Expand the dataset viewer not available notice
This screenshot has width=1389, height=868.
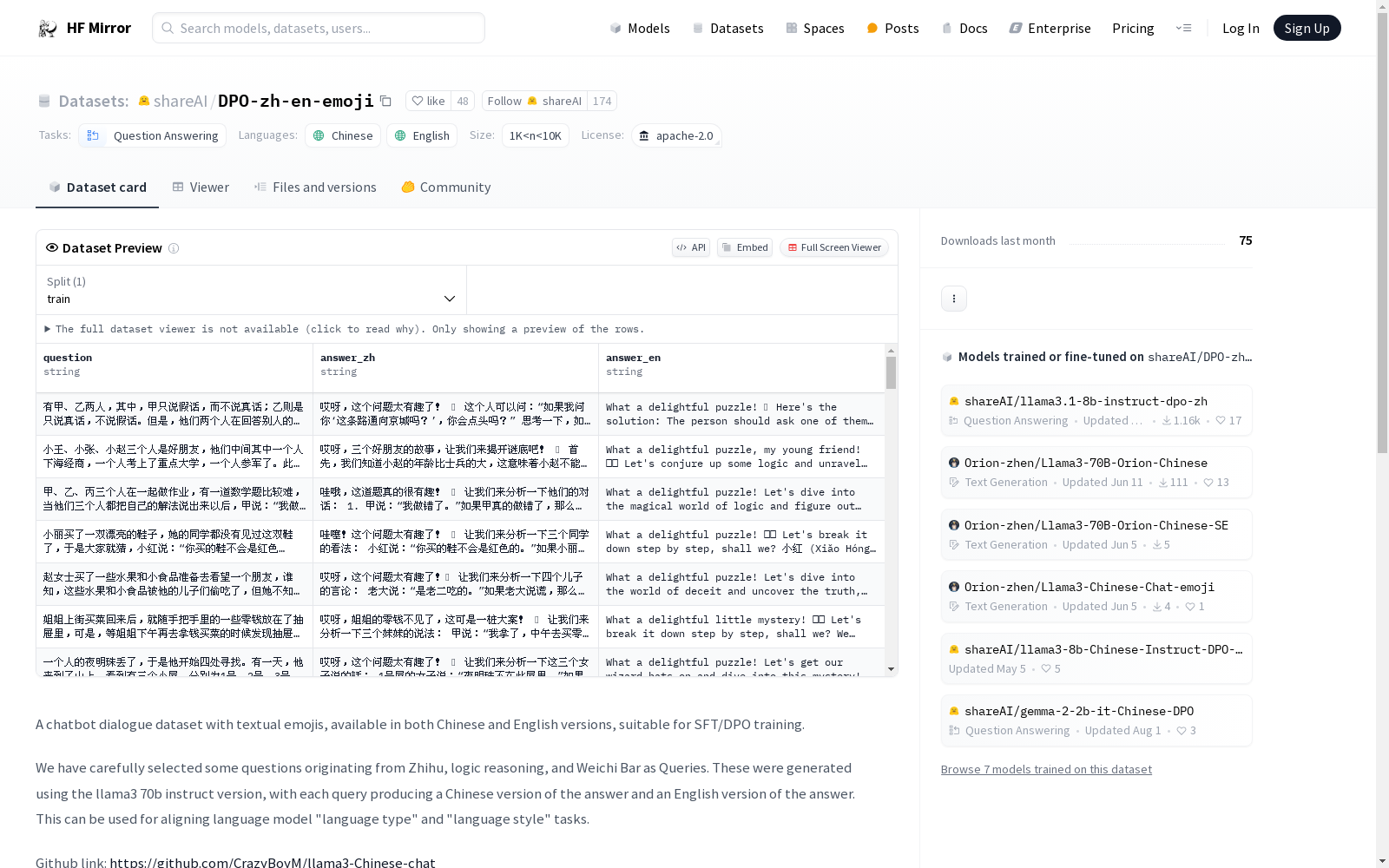[x=345, y=329]
